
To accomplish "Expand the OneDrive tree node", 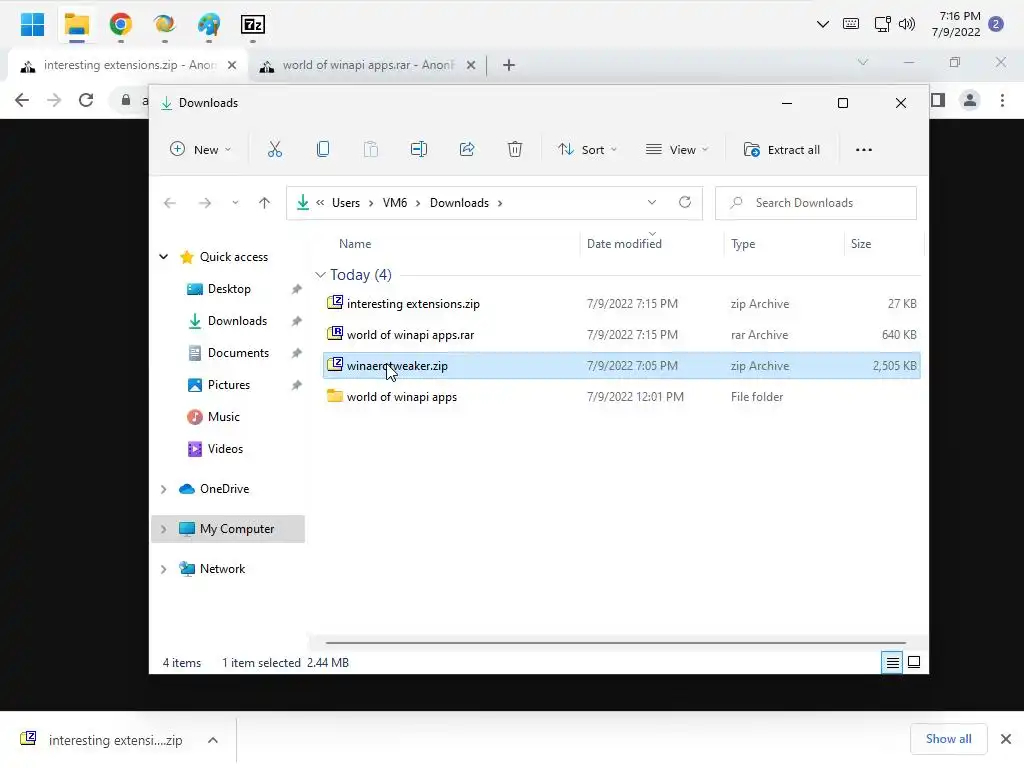I will [x=163, y=489].
